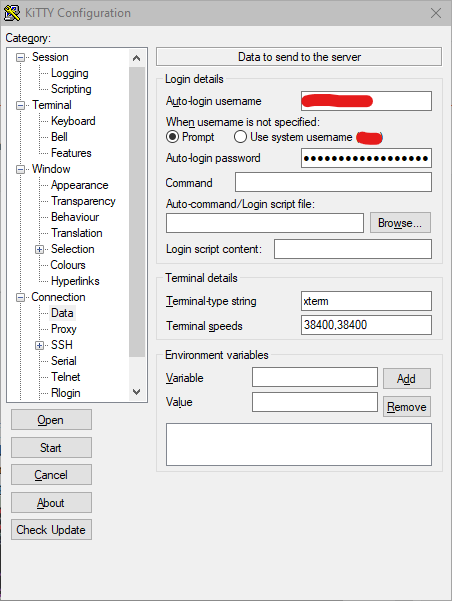The width and height of the screenshot is (452, 601).
Task: Click Add environment variable button
Action: [407, 379]
